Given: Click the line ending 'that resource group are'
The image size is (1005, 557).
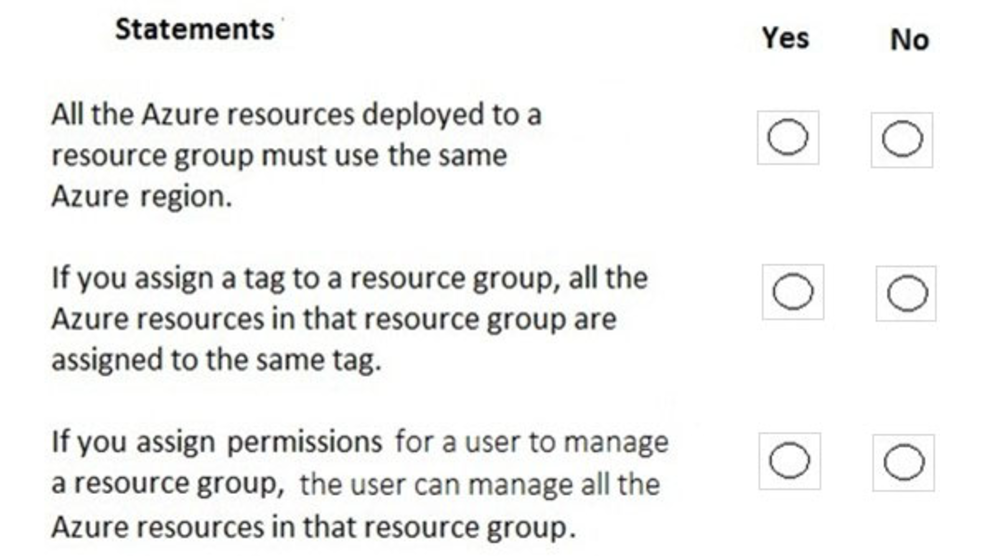Looking at the screenshot, I should tap(333, 319).
